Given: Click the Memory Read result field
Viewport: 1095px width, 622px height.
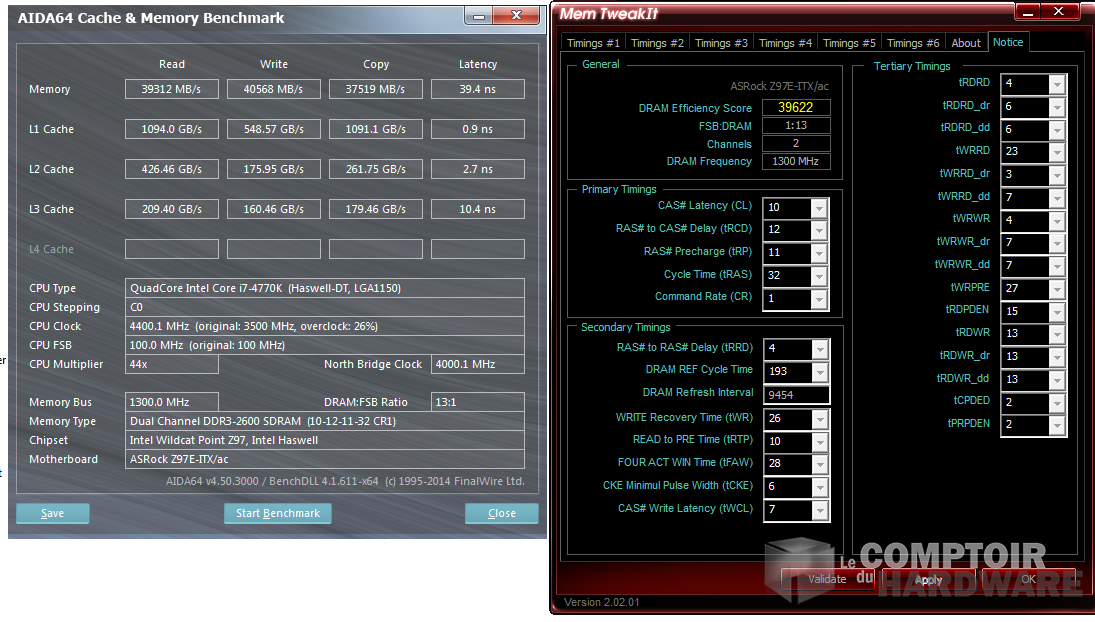Looking at the screenshot, I should click(x=172, y=89).
